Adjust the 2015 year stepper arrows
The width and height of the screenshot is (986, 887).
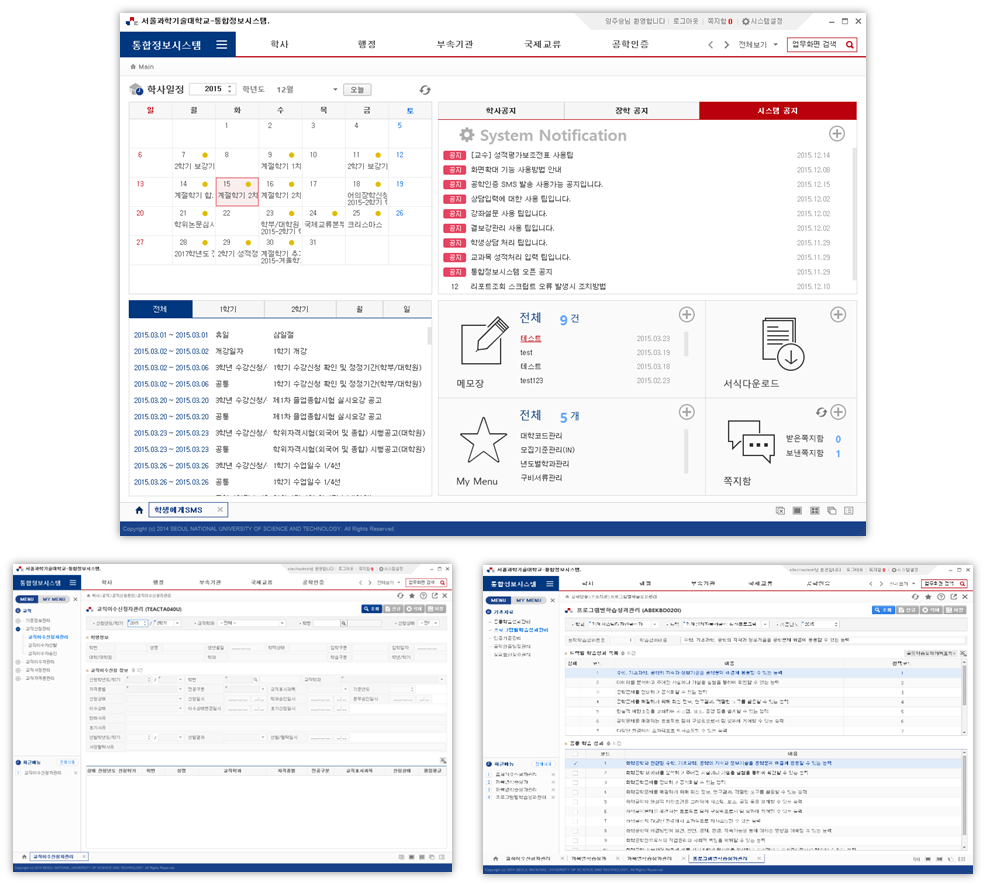(230, 90)
